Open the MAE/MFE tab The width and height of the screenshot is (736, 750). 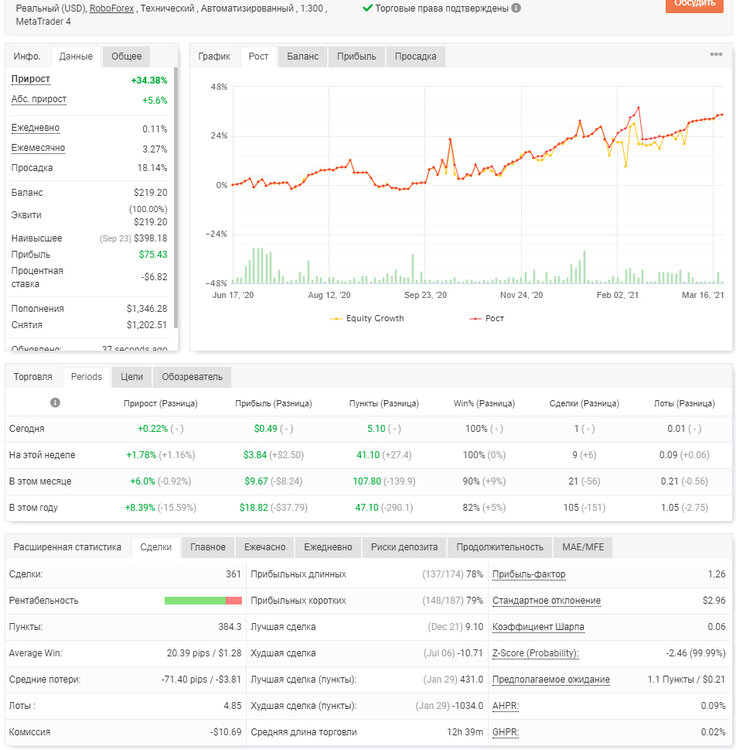click(582, 547)
